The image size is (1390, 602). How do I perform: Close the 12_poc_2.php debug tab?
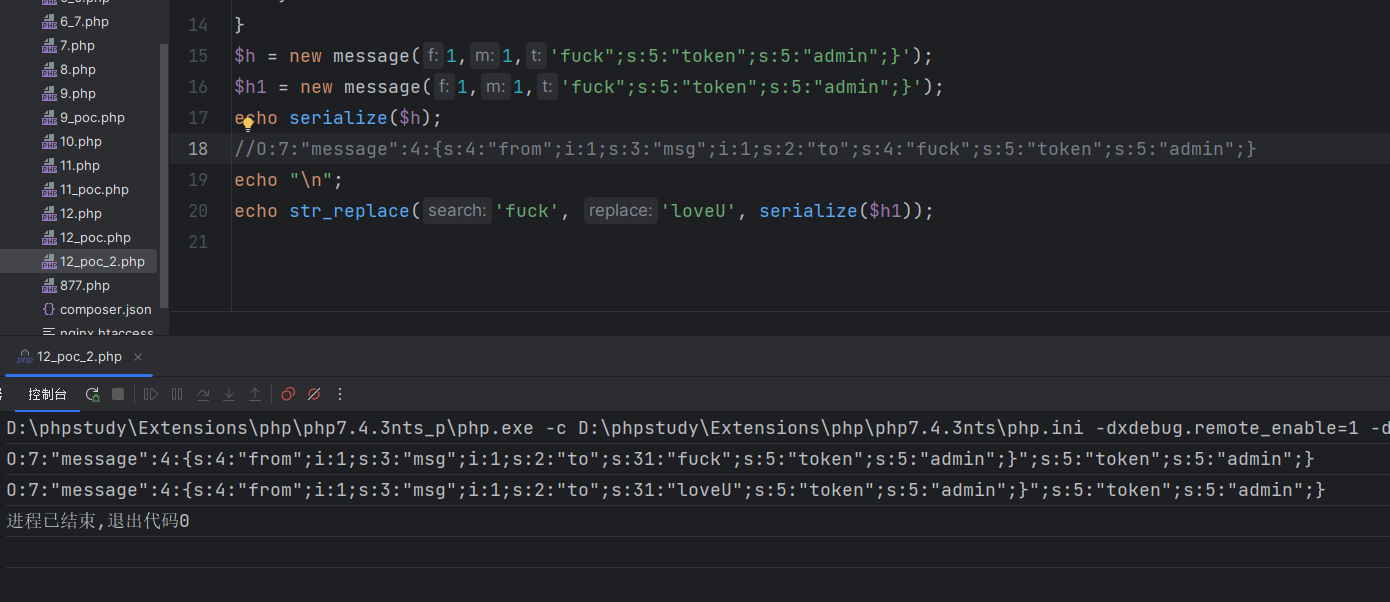click(138, 357)
